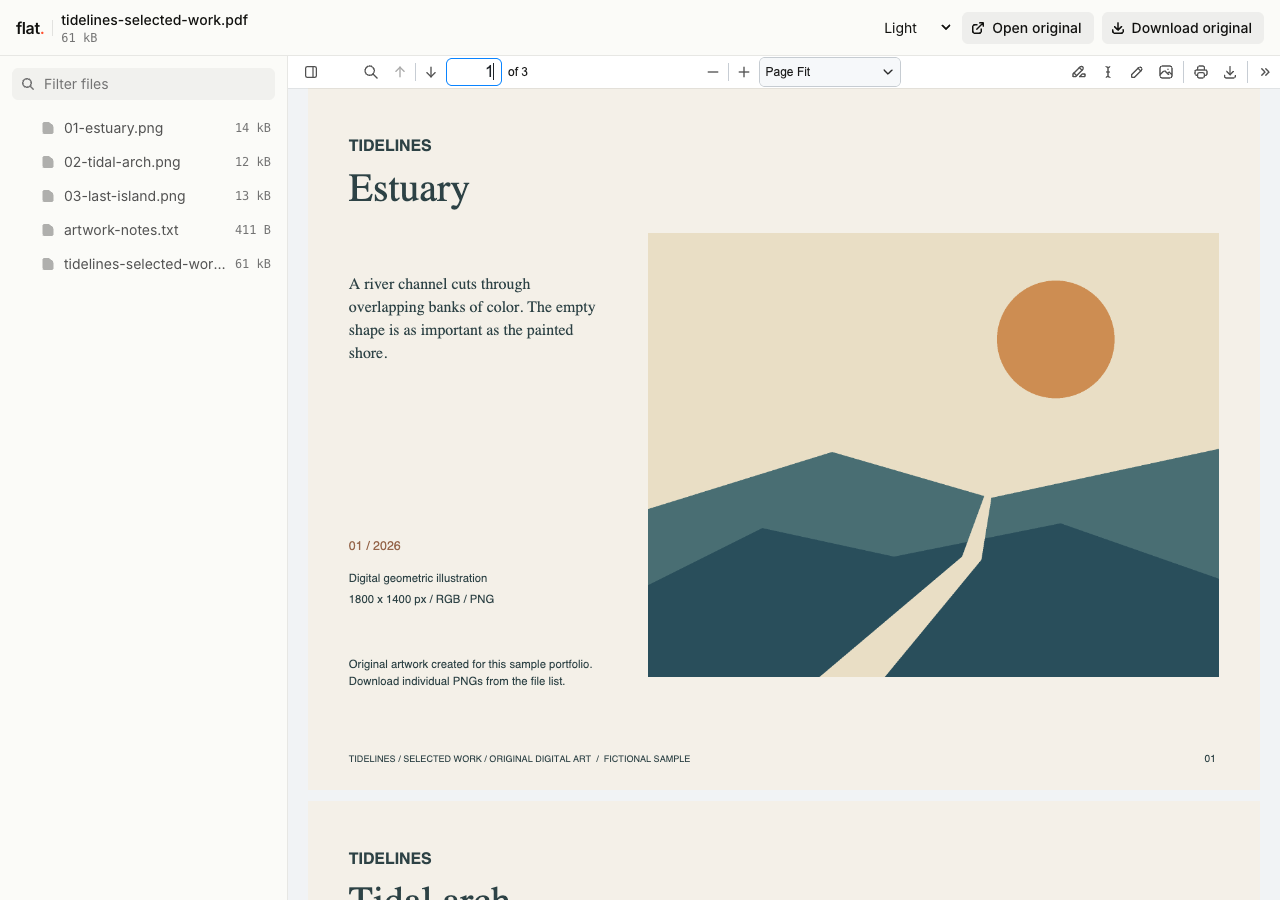Go to the next page arrow
The image size is (1280, 900).
click(431, 72)
